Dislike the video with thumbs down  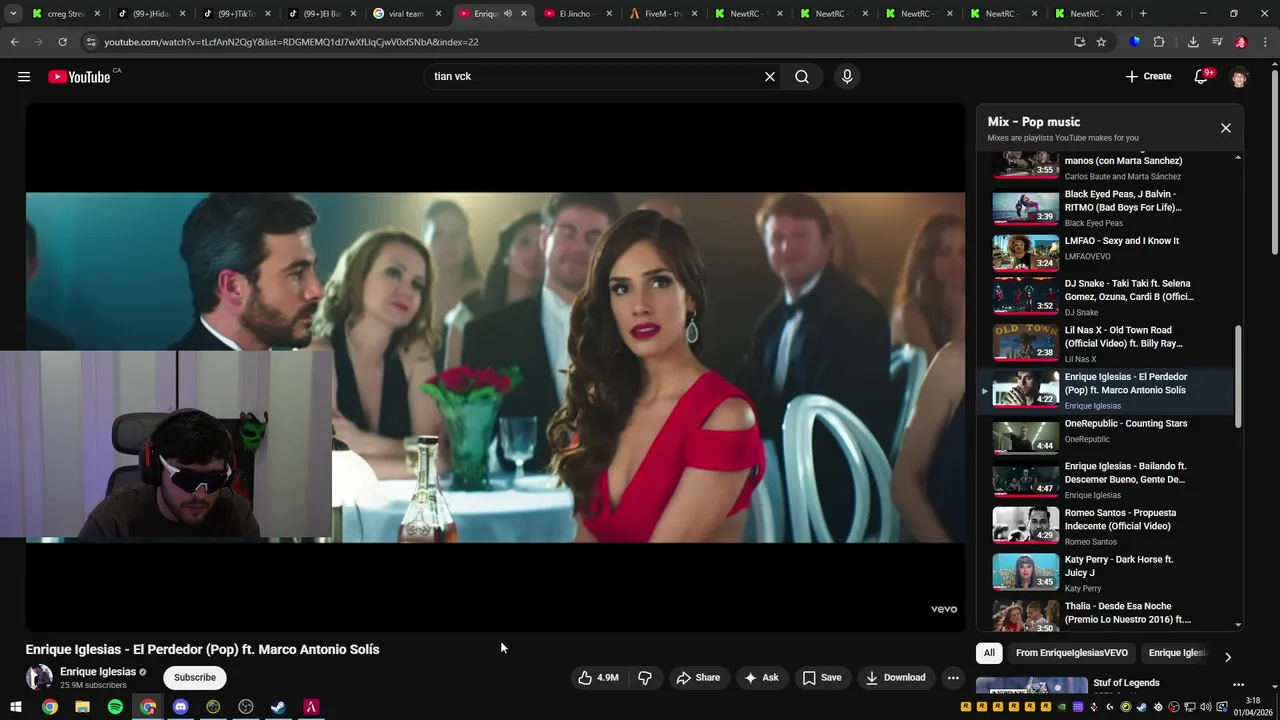tap(645, 678)
